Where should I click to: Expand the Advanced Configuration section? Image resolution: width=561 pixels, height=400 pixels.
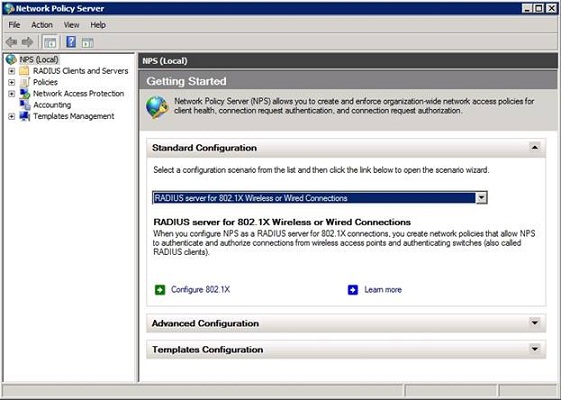(535, 323)
